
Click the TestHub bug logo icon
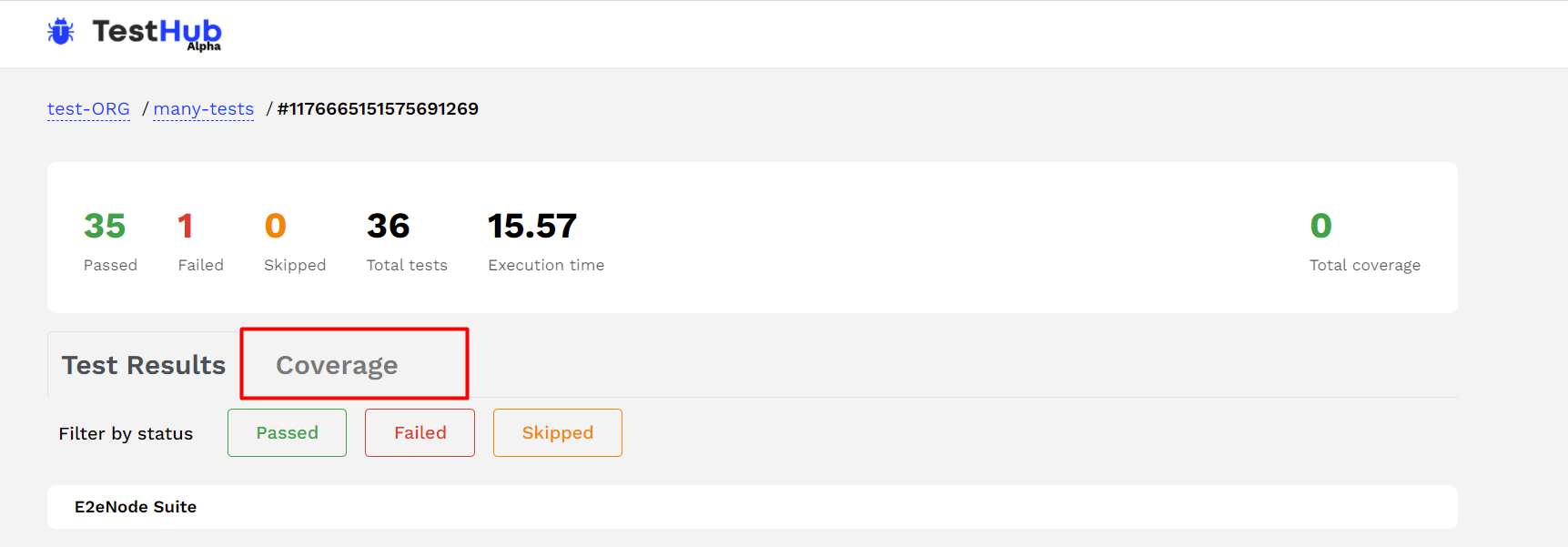coord(61,32)
